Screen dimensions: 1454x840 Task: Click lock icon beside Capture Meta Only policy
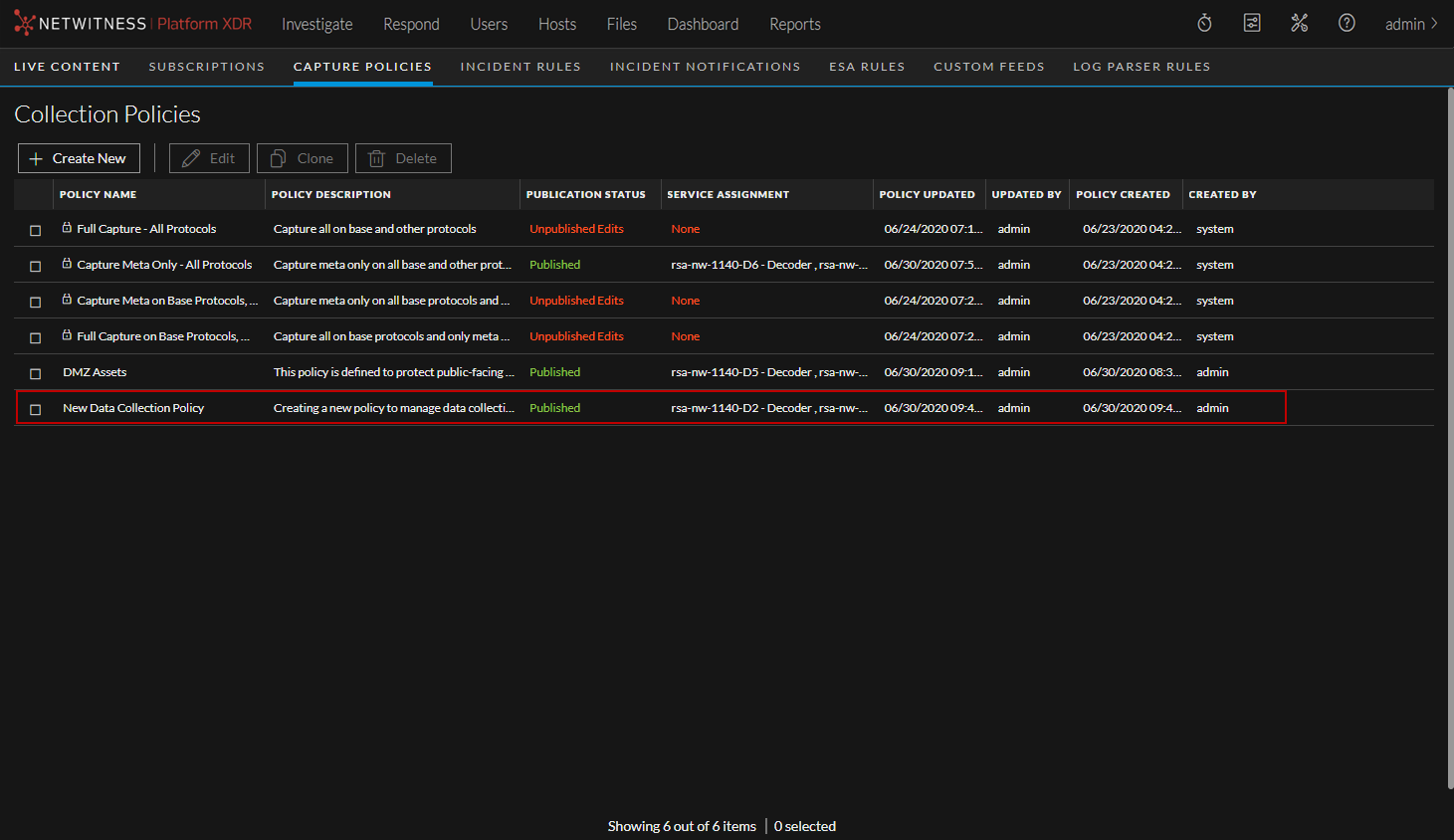[x=67, y=264]
